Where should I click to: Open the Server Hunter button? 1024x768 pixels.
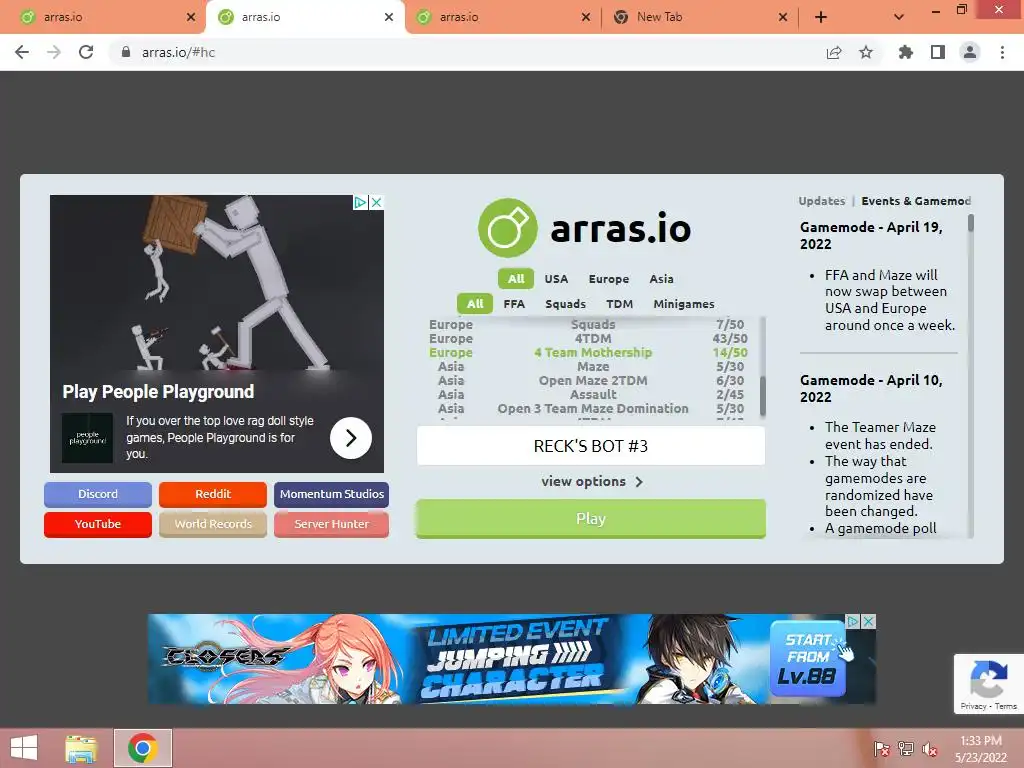(x=331, y=524)
